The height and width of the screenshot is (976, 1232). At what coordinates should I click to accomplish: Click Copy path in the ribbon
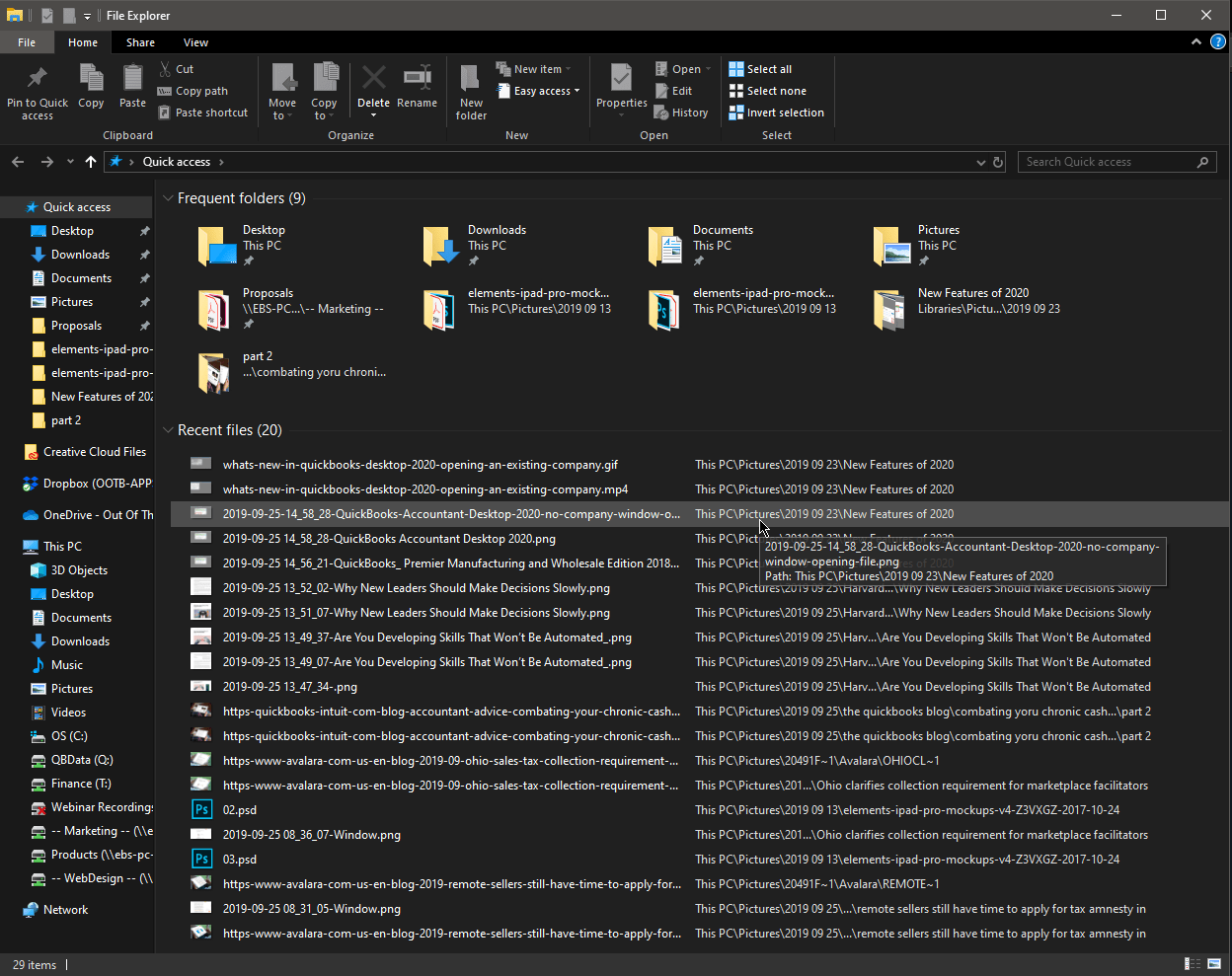click(192, 91)
